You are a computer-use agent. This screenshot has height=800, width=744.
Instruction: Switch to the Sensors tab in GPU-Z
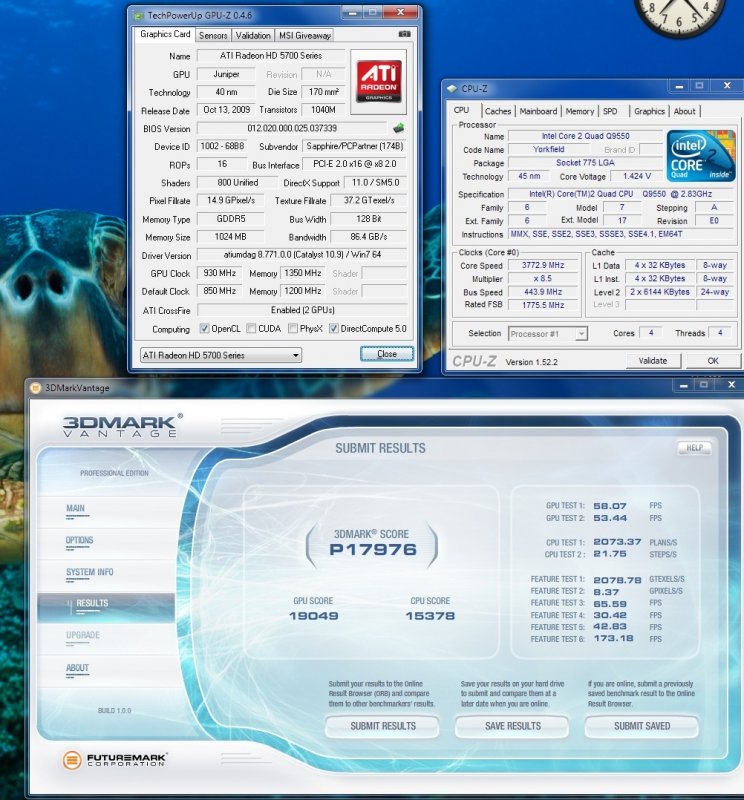point(213,35)
